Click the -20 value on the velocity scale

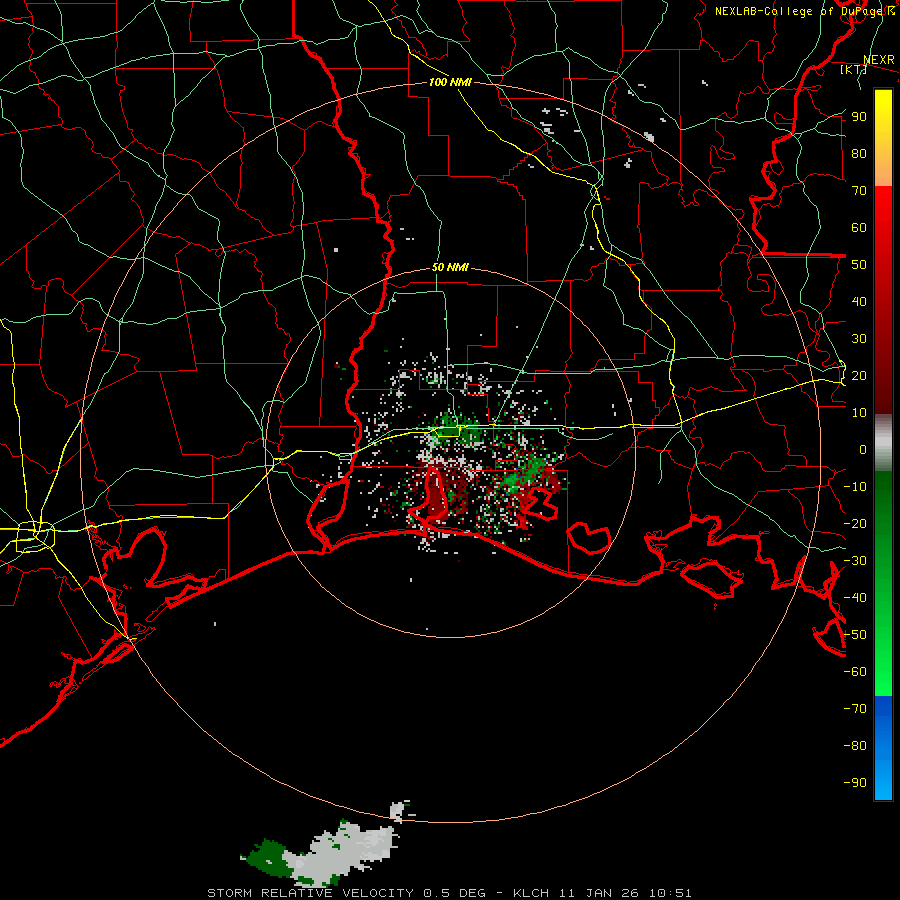pos(855,523)
